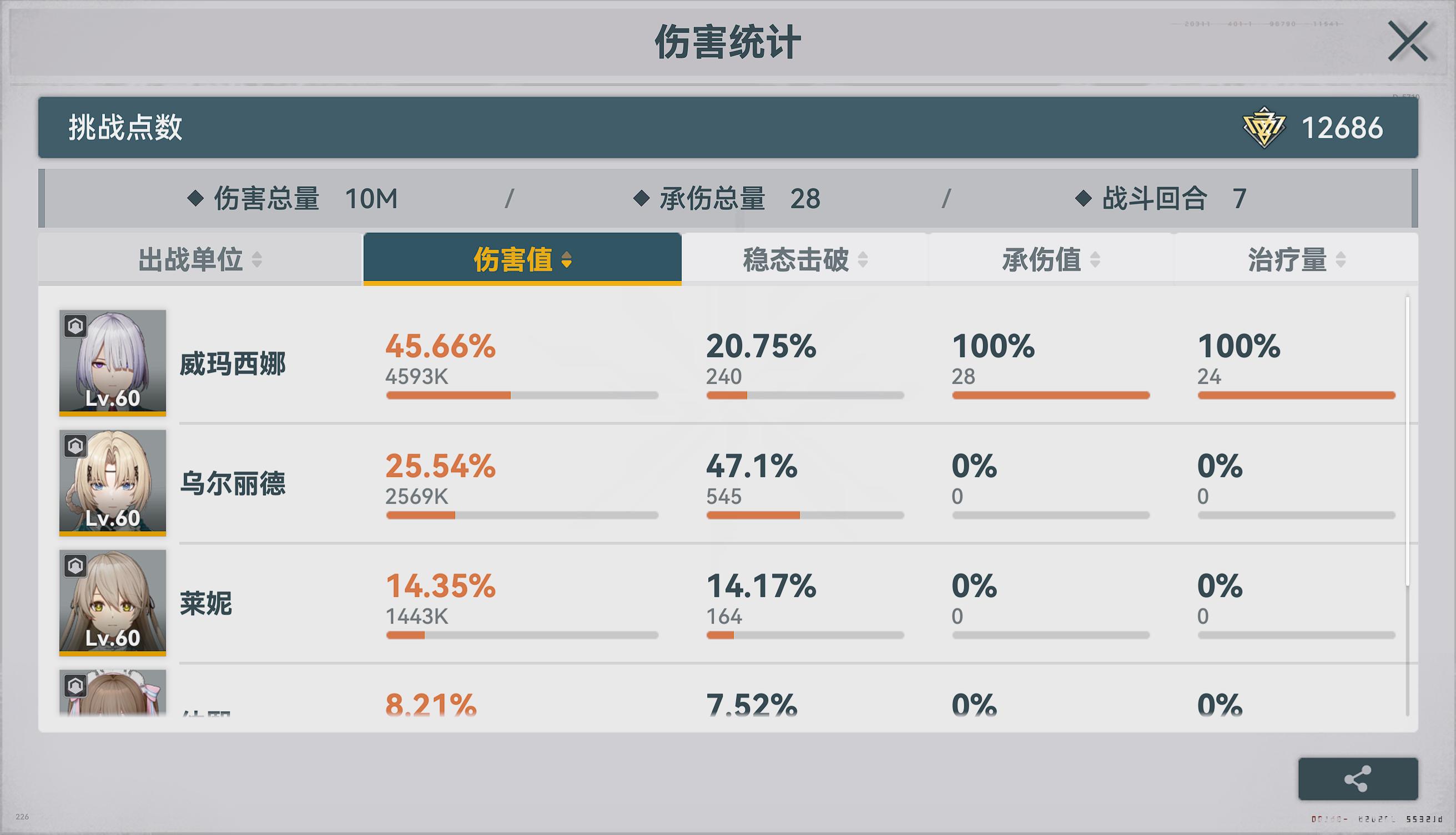Click 威玛西娜's 45.66% damage bar
Screen dimensions: 1456x835
click(522, 395)
